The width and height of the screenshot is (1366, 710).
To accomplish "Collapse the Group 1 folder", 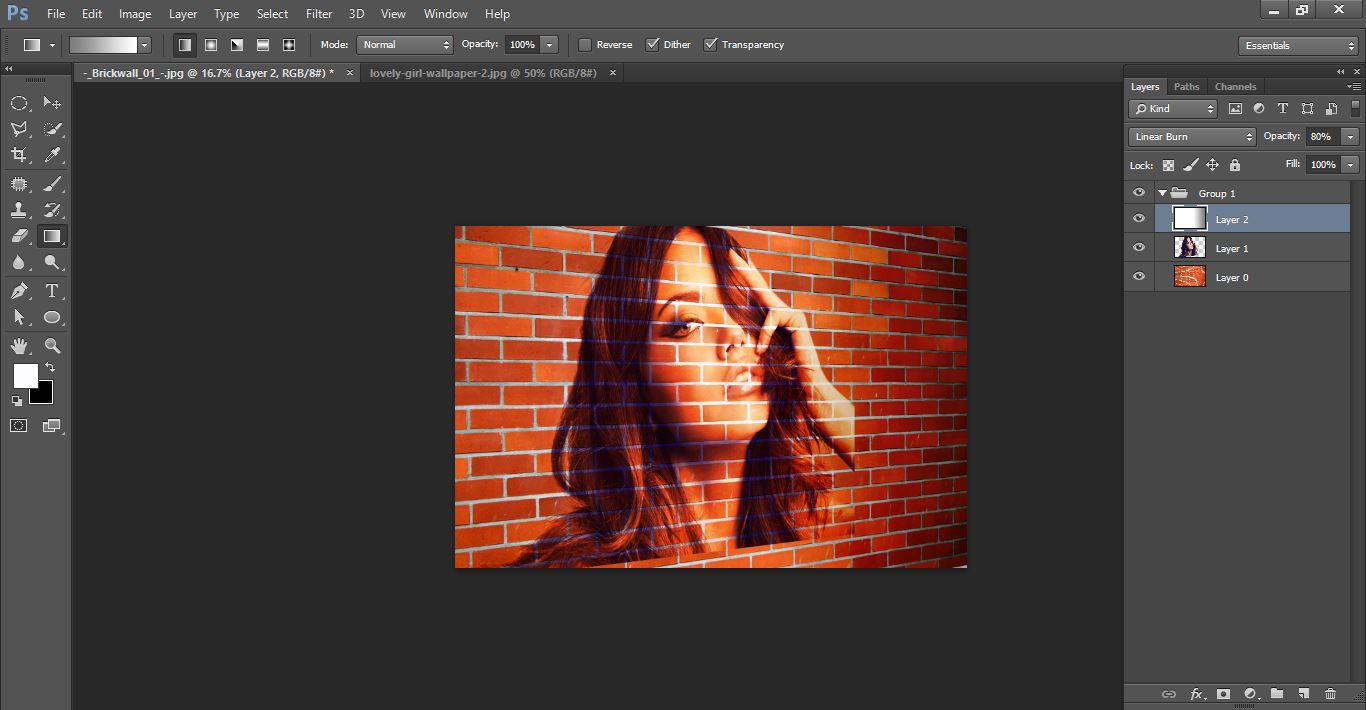I will pyautogui.click(x=1161, y=192).
